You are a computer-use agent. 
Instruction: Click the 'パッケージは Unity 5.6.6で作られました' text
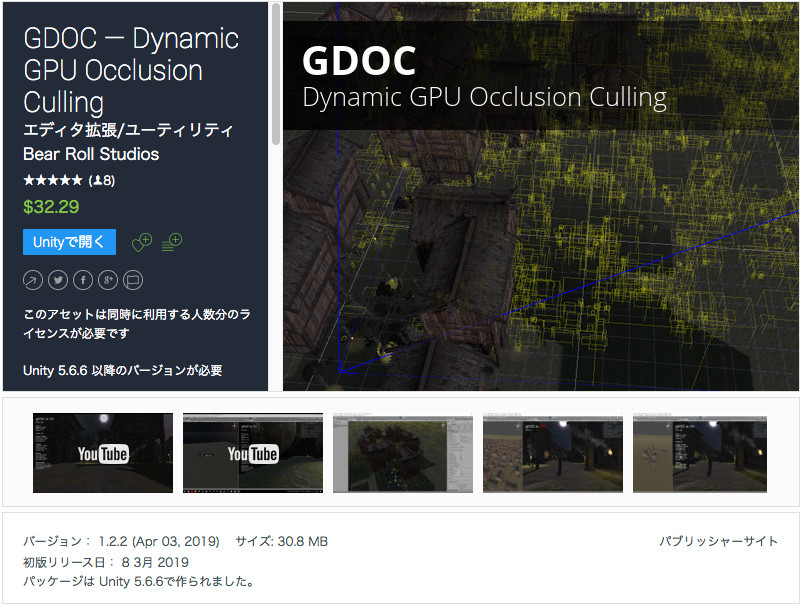139,582
